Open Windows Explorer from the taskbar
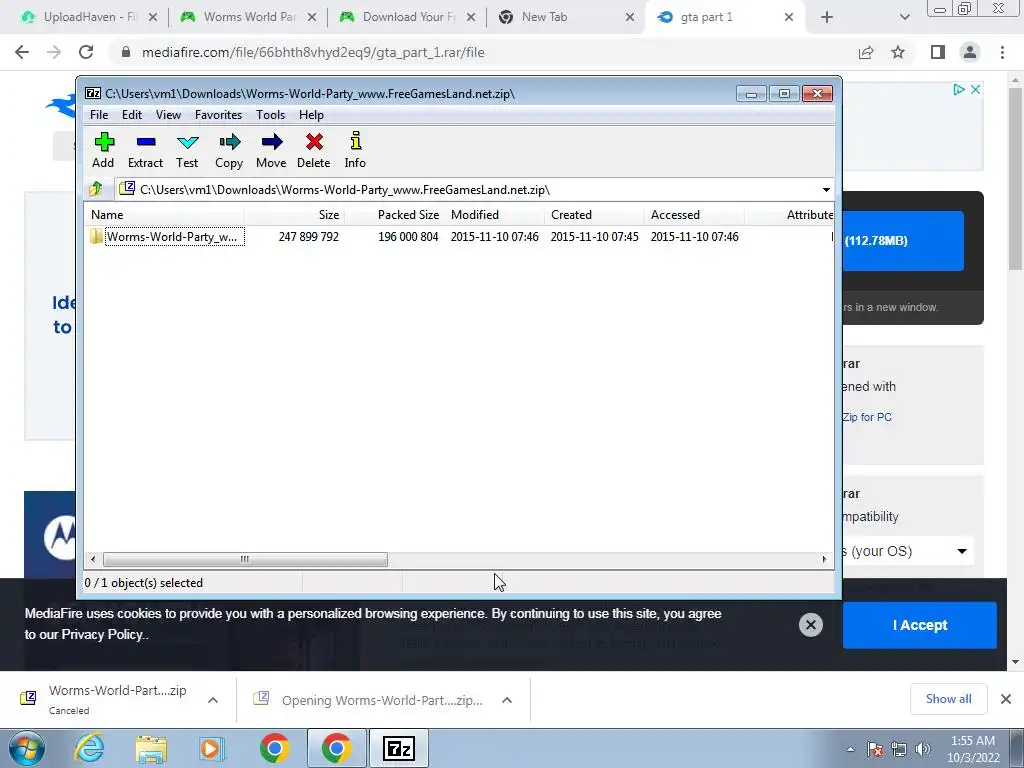Screen dimensions: 1024x768 click(x=151, y=748)
